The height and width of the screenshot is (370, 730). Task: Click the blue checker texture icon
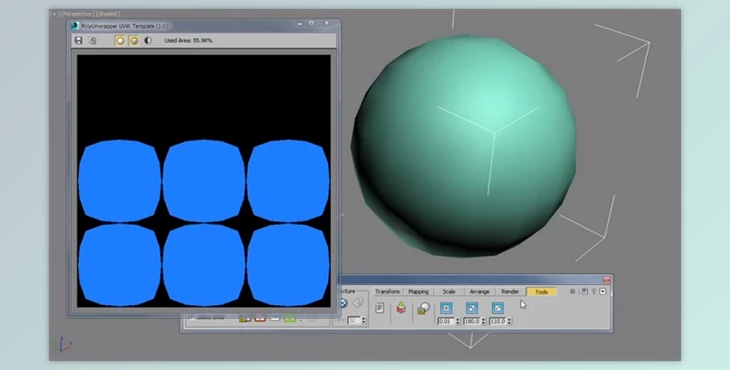(x=344, y=303)
